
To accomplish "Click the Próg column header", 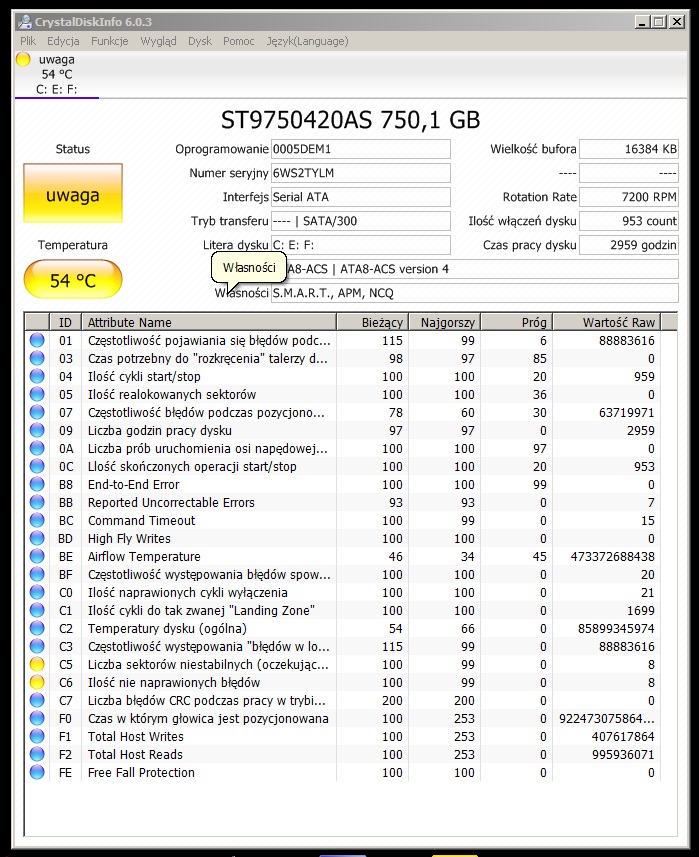I will pyautogui.click(x=517, y=322).
